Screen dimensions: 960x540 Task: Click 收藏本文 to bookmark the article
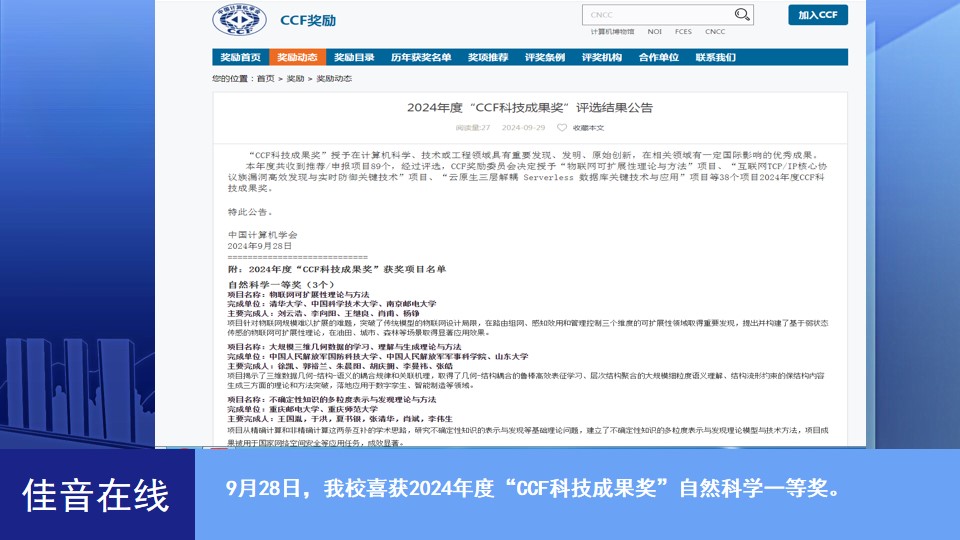588,128
